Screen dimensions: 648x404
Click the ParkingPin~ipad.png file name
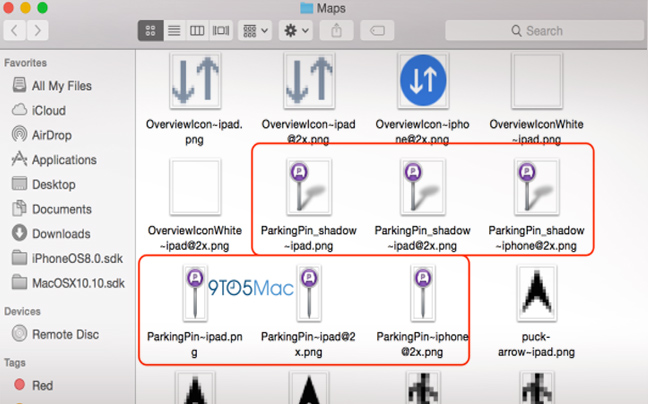[x=195, y=344]
